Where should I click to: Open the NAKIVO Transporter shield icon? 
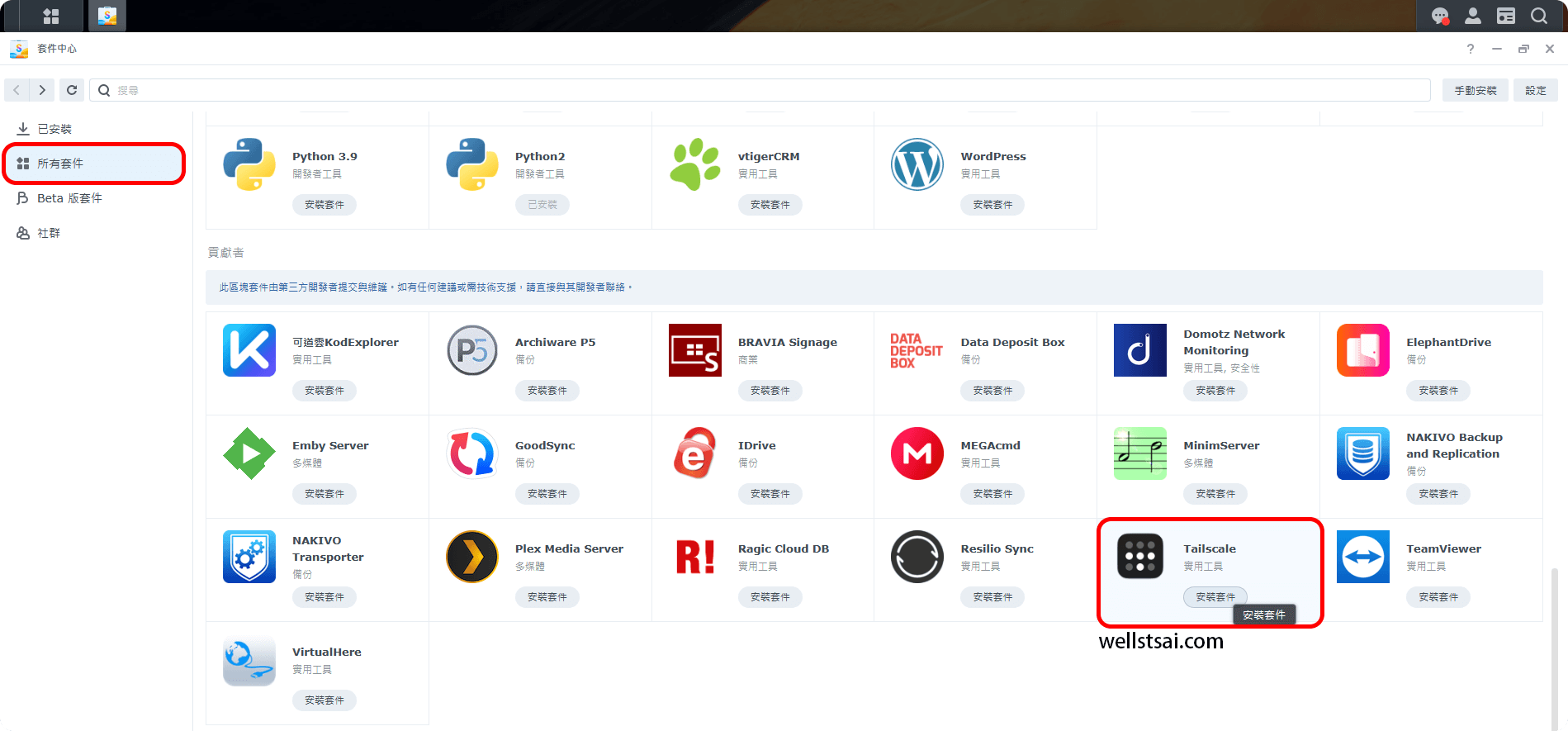tap(249, 557)
